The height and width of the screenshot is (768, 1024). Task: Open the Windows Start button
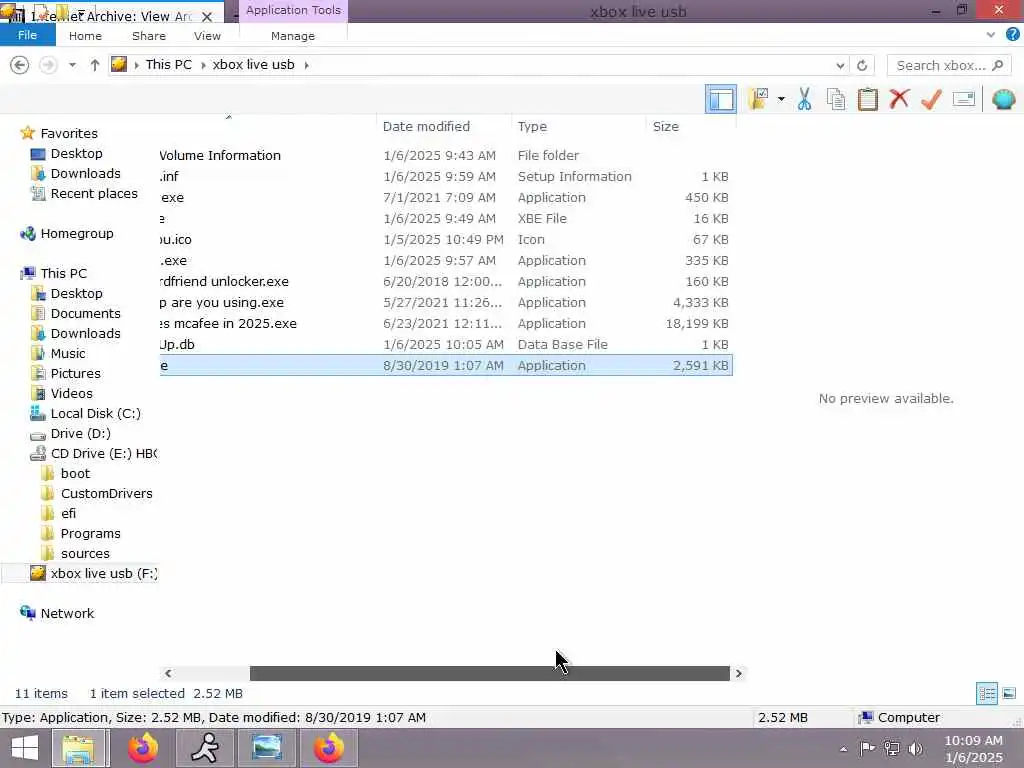click(25, 748)
